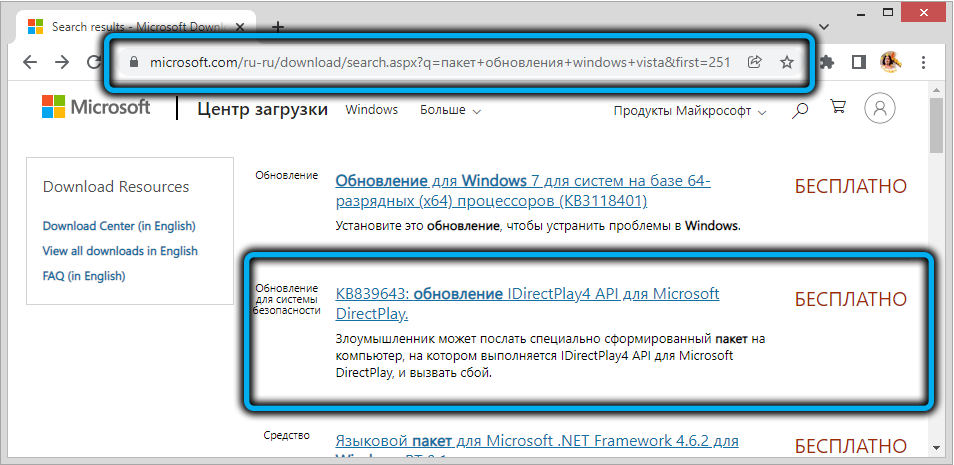The image size is (954, 465).
Task: Expand the Продукты Майкрософт dropdown
Action: pyautogui.click(x=690, y=111)
